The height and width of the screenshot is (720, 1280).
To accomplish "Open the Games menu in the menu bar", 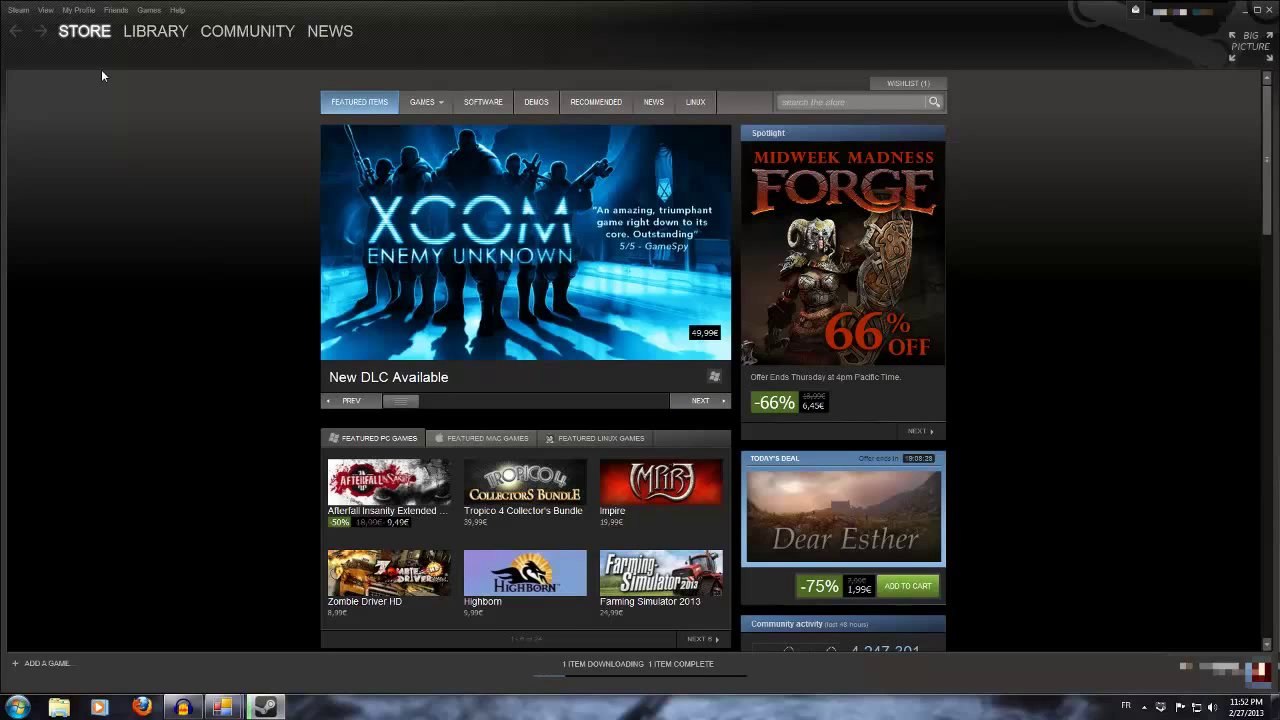I will (149, 10).
